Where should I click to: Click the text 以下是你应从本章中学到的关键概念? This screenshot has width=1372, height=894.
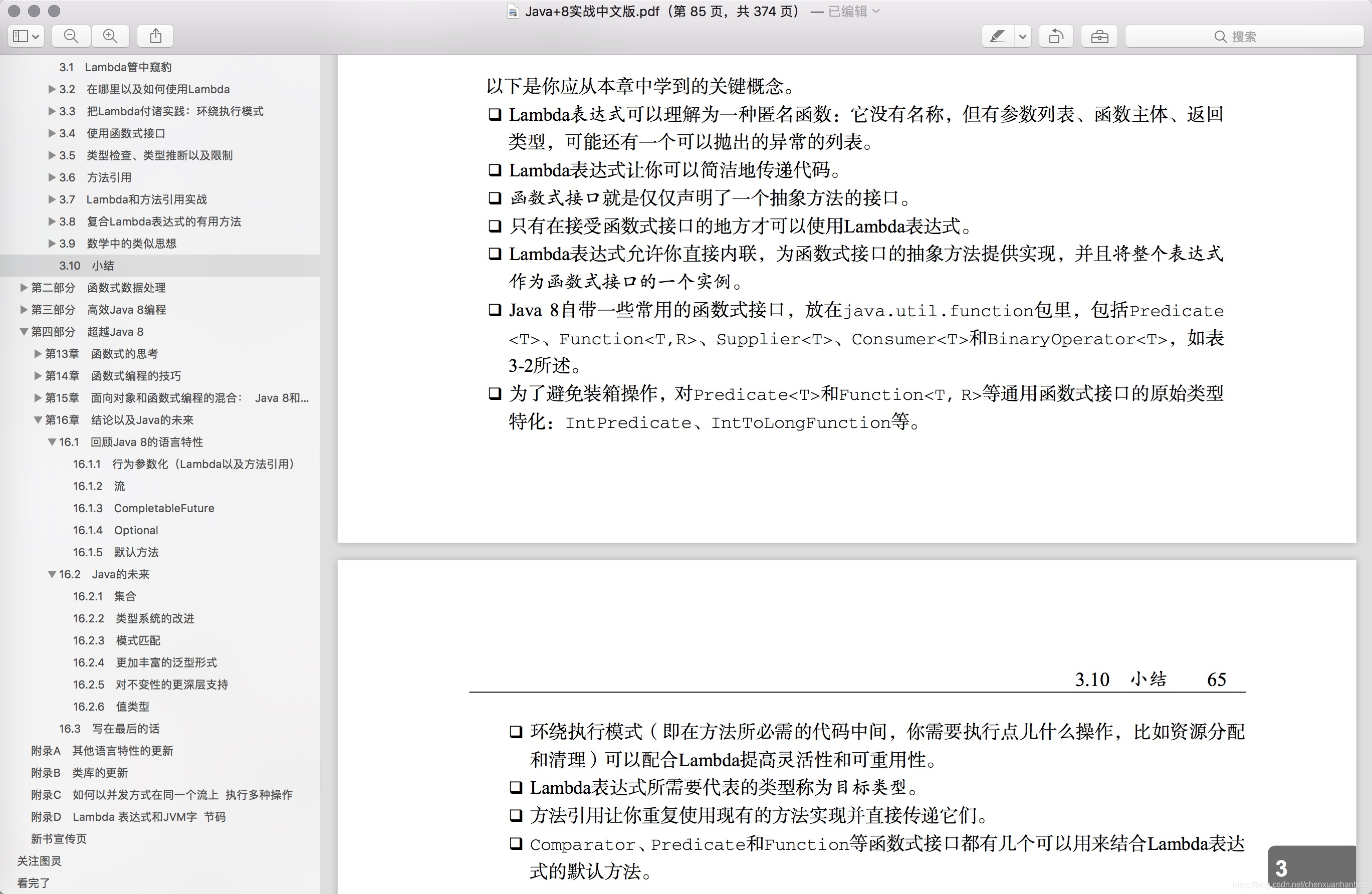pyautogui.click(x=640, y=87)
